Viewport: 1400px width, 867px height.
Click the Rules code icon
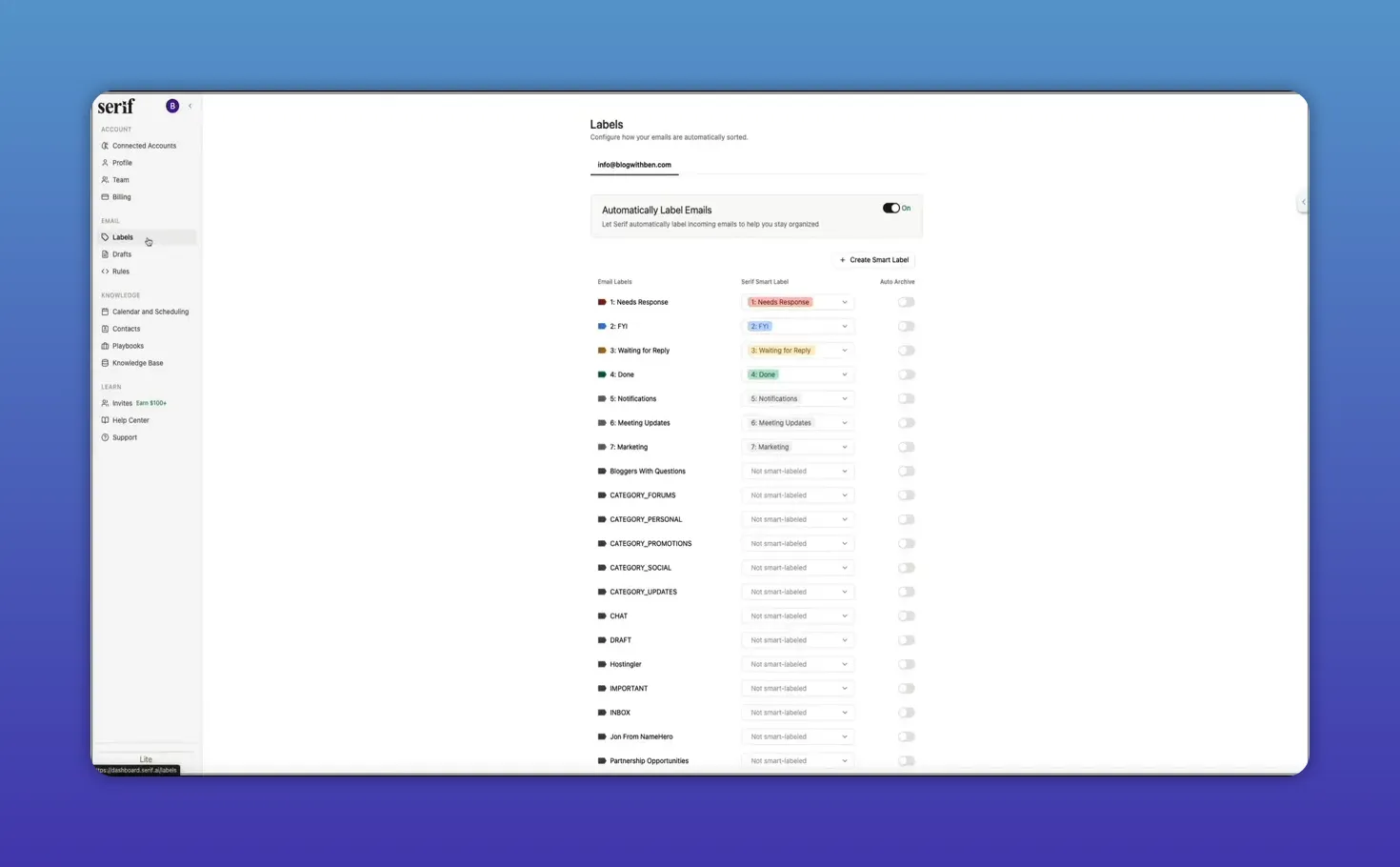point(105,272)
